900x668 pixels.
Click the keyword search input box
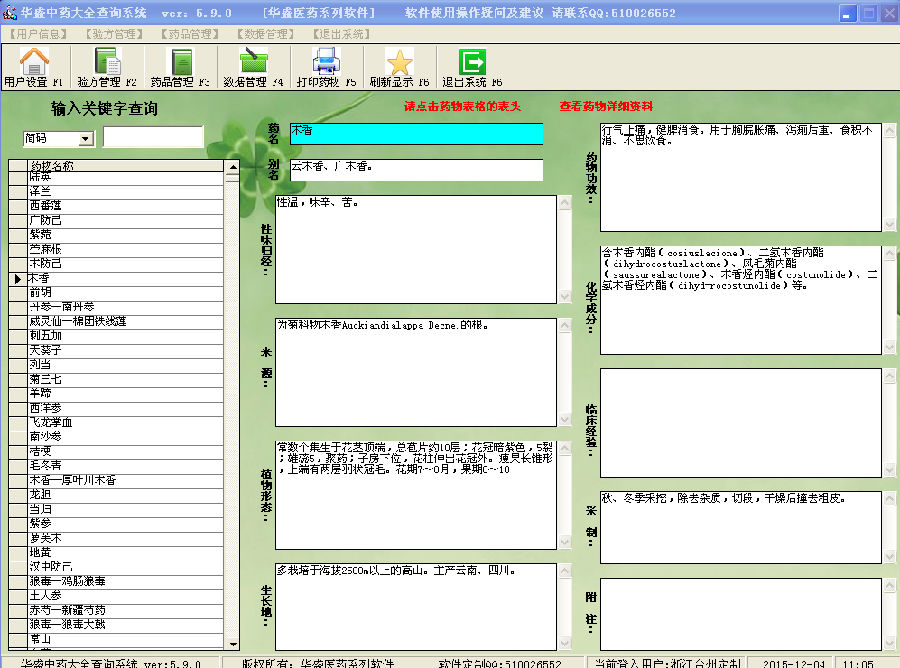click(153, 137)
